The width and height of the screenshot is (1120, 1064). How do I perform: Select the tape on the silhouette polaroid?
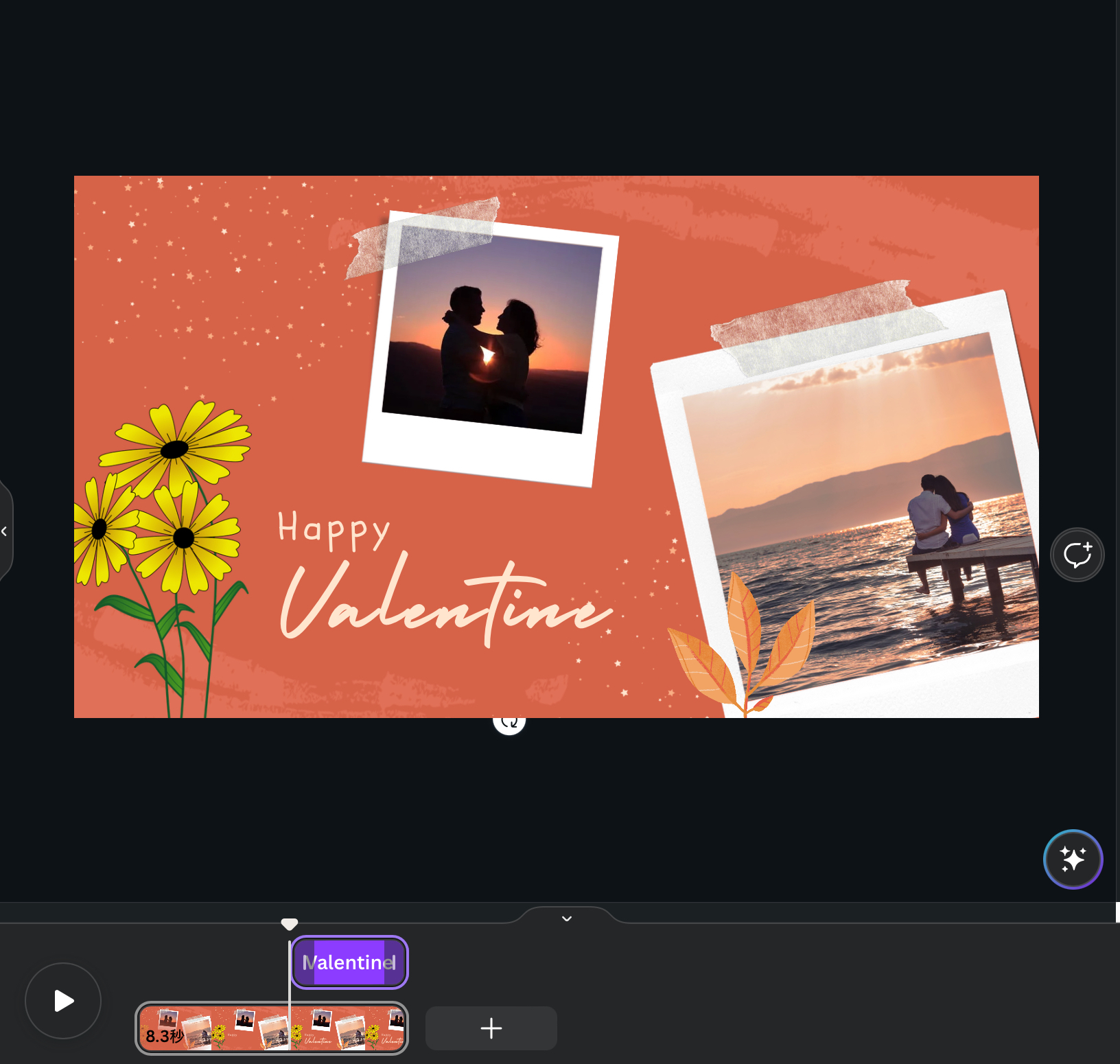pos(422,237)
